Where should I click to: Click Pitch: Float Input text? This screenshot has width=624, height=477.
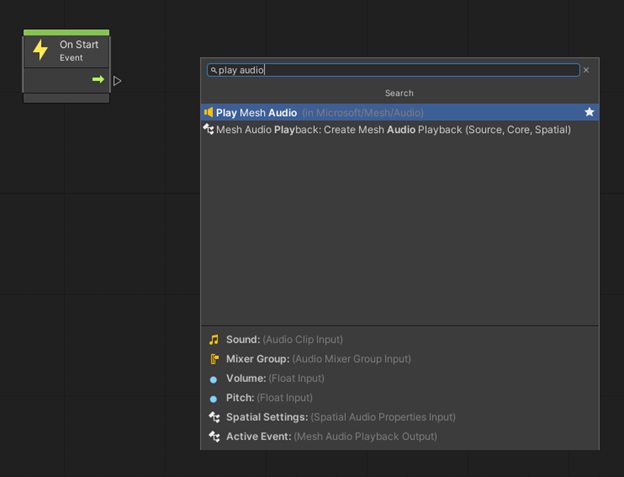click(269, 398)
